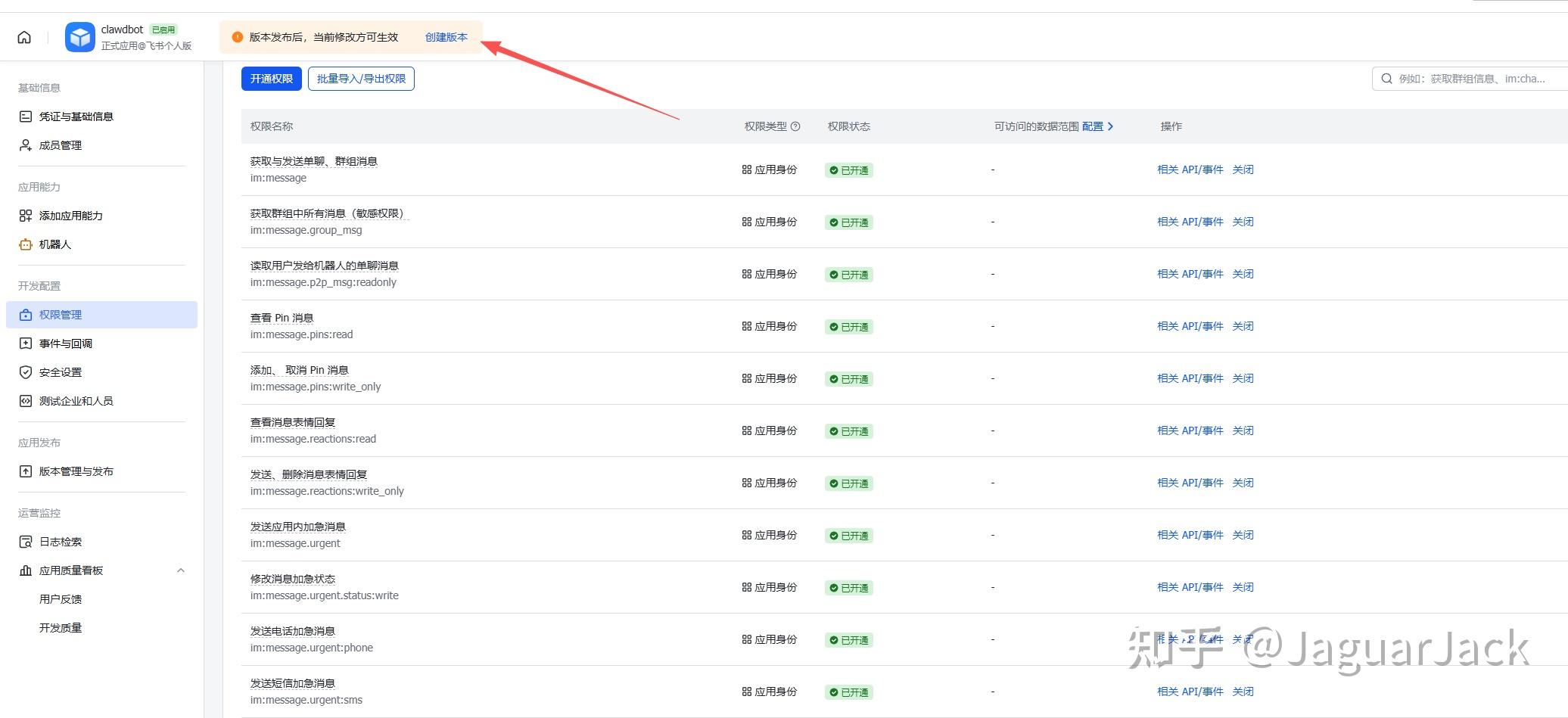
Task: Click the orange warning icon in banner
Action: [x=238, y=37]
